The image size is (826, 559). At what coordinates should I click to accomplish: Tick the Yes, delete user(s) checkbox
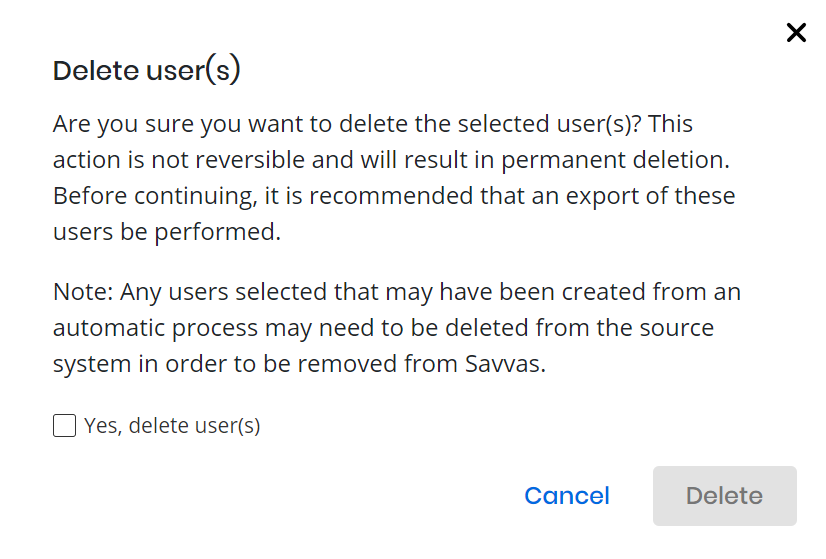(64, 425)
